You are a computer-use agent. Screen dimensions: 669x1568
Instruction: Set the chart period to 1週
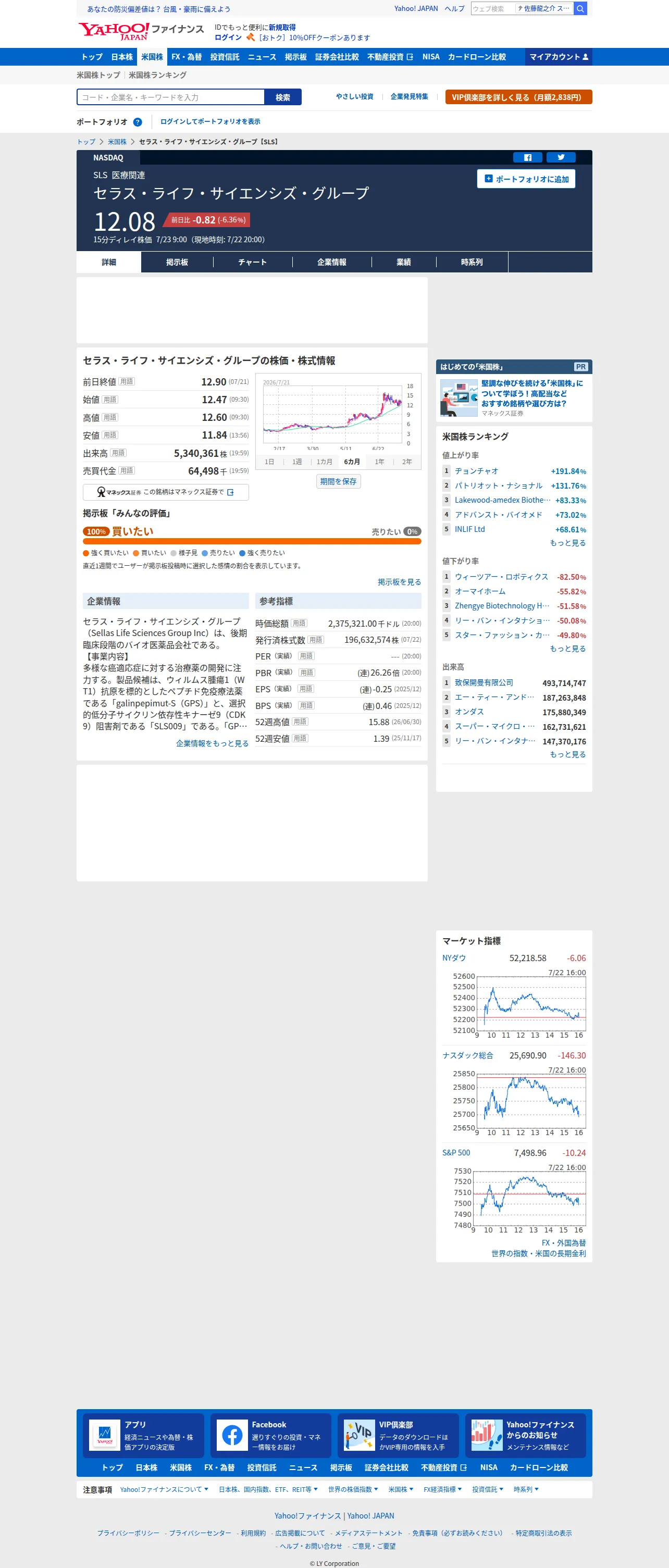coord(297,462)
